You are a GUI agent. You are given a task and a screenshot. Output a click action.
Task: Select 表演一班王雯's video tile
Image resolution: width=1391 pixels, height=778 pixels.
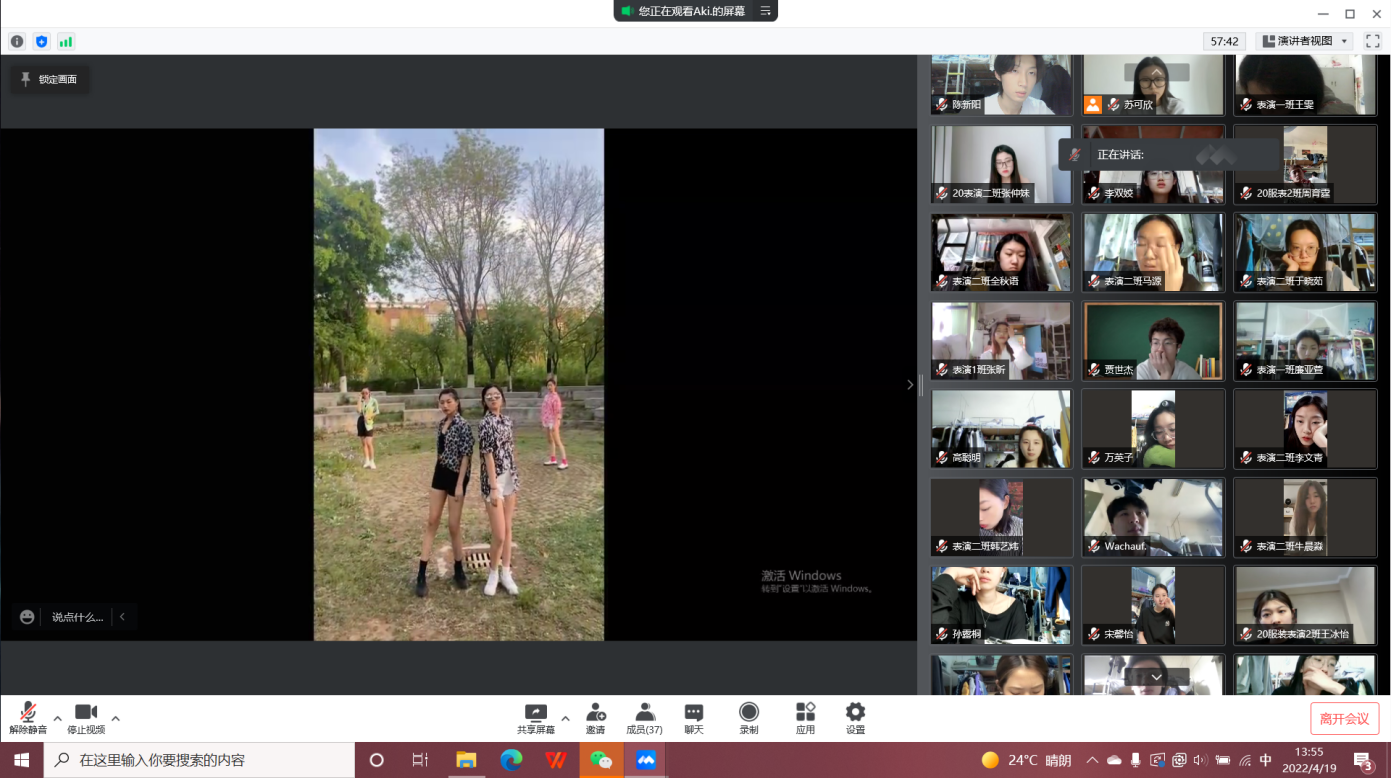pos(1305,85)
